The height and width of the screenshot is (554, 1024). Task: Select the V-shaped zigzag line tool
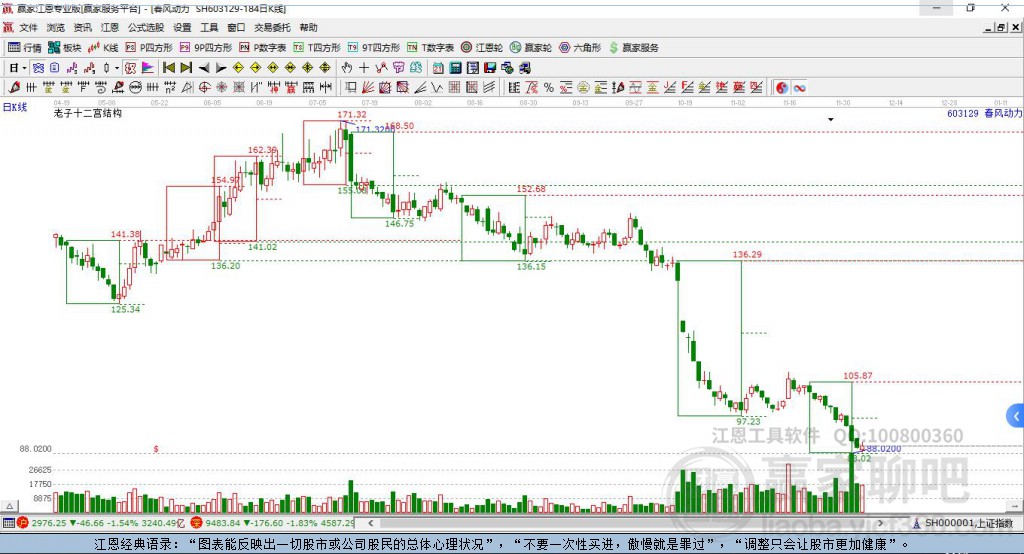(437, 87)
